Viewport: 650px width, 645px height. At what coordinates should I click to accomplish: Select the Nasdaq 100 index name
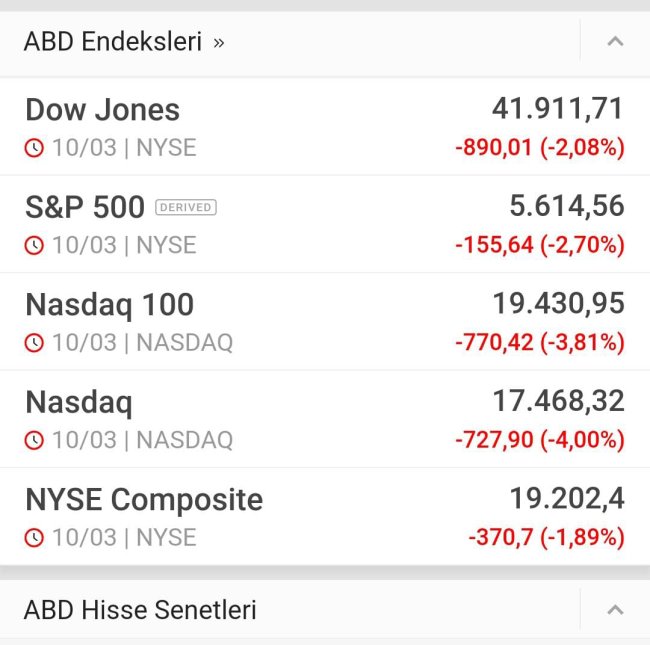click(110, 305)
